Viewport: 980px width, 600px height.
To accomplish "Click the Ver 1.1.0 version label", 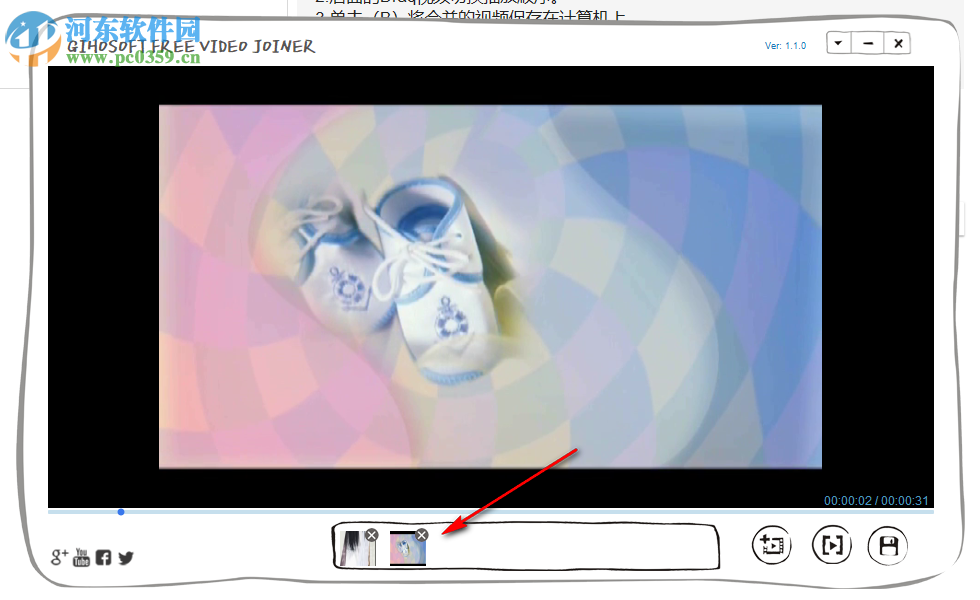I will click(x=786, y=45).
